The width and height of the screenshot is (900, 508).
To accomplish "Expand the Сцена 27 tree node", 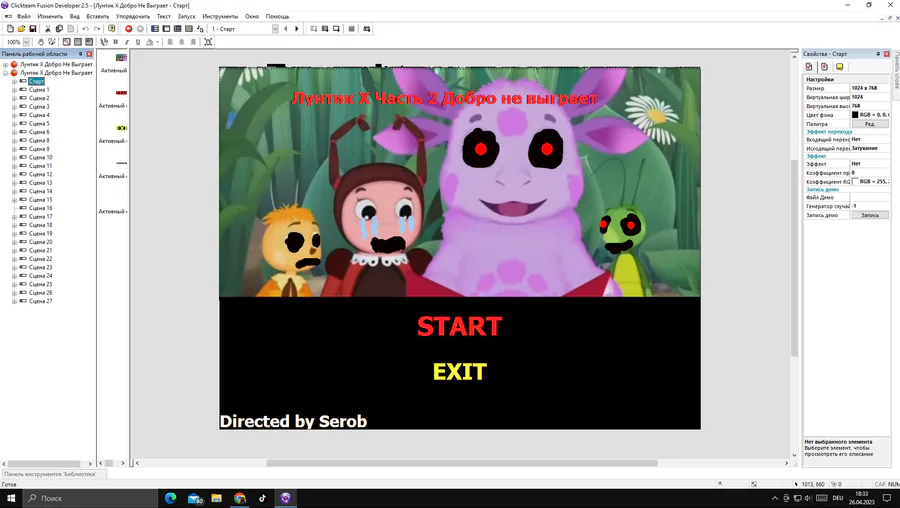I will click(14, 301).
